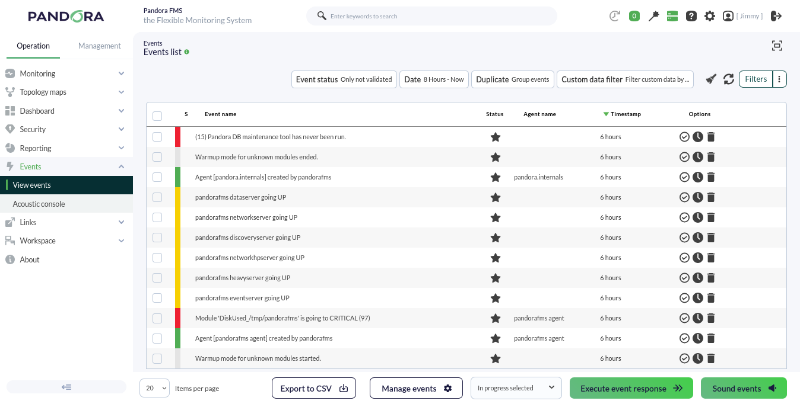This screenshot has width=800, height=404.
Task: Refresh the events list
Action: coord(729,79)
